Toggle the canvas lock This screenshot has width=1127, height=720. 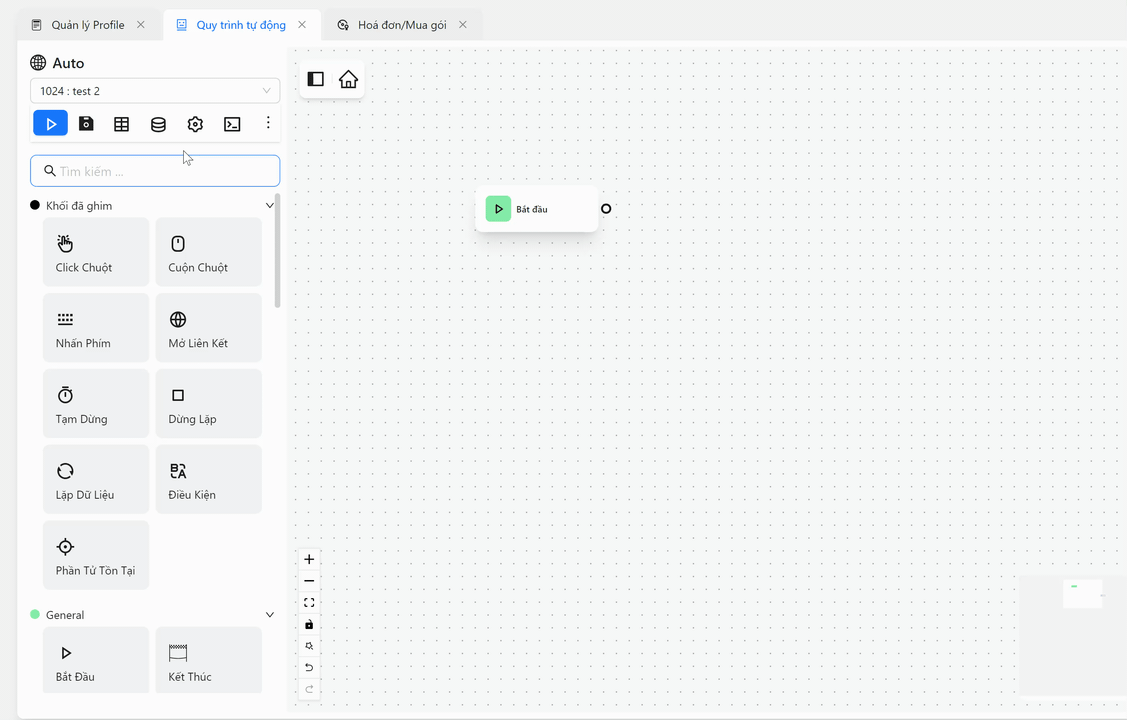point(309,624)
